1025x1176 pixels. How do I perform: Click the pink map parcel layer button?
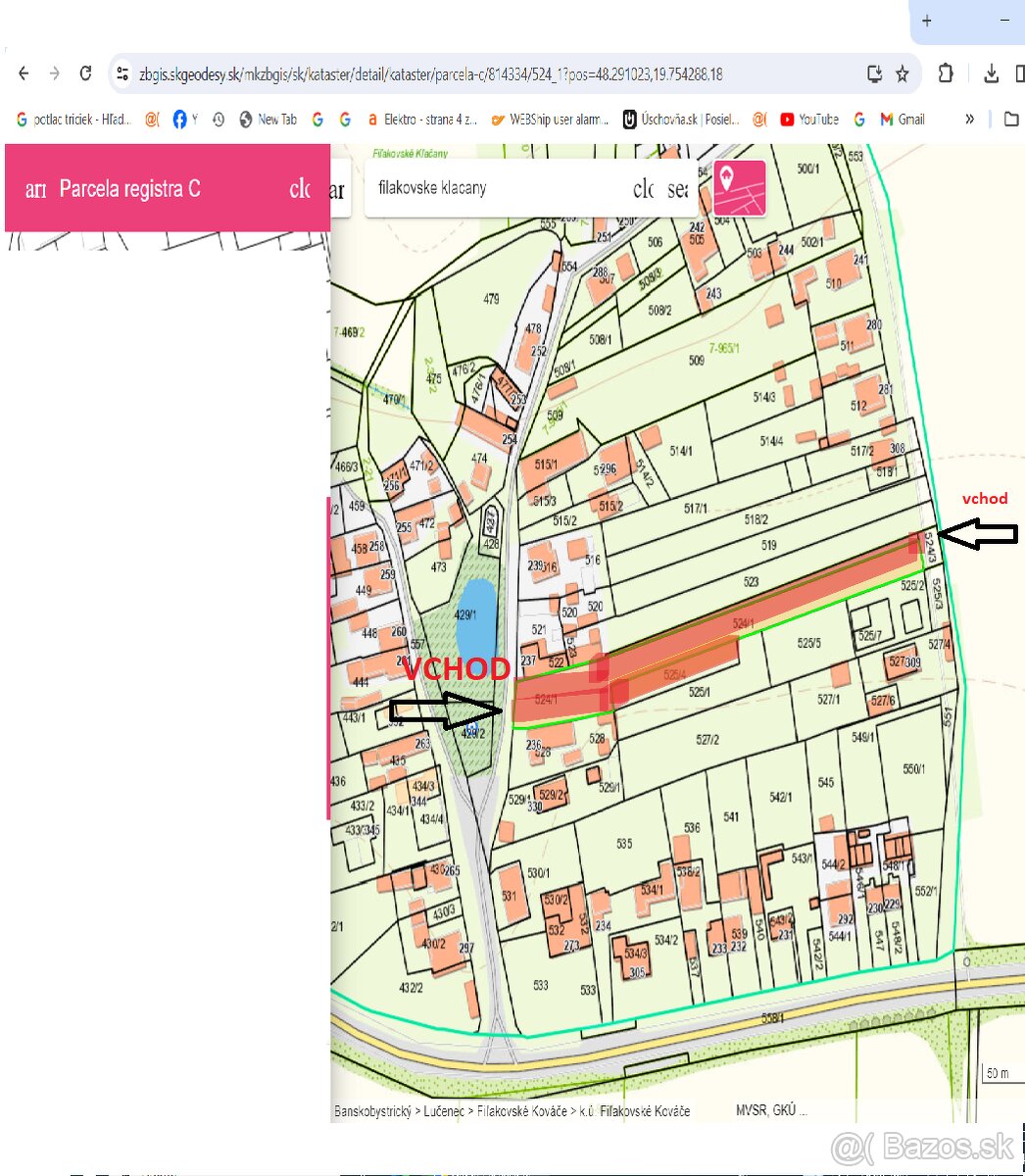[739, 188]
